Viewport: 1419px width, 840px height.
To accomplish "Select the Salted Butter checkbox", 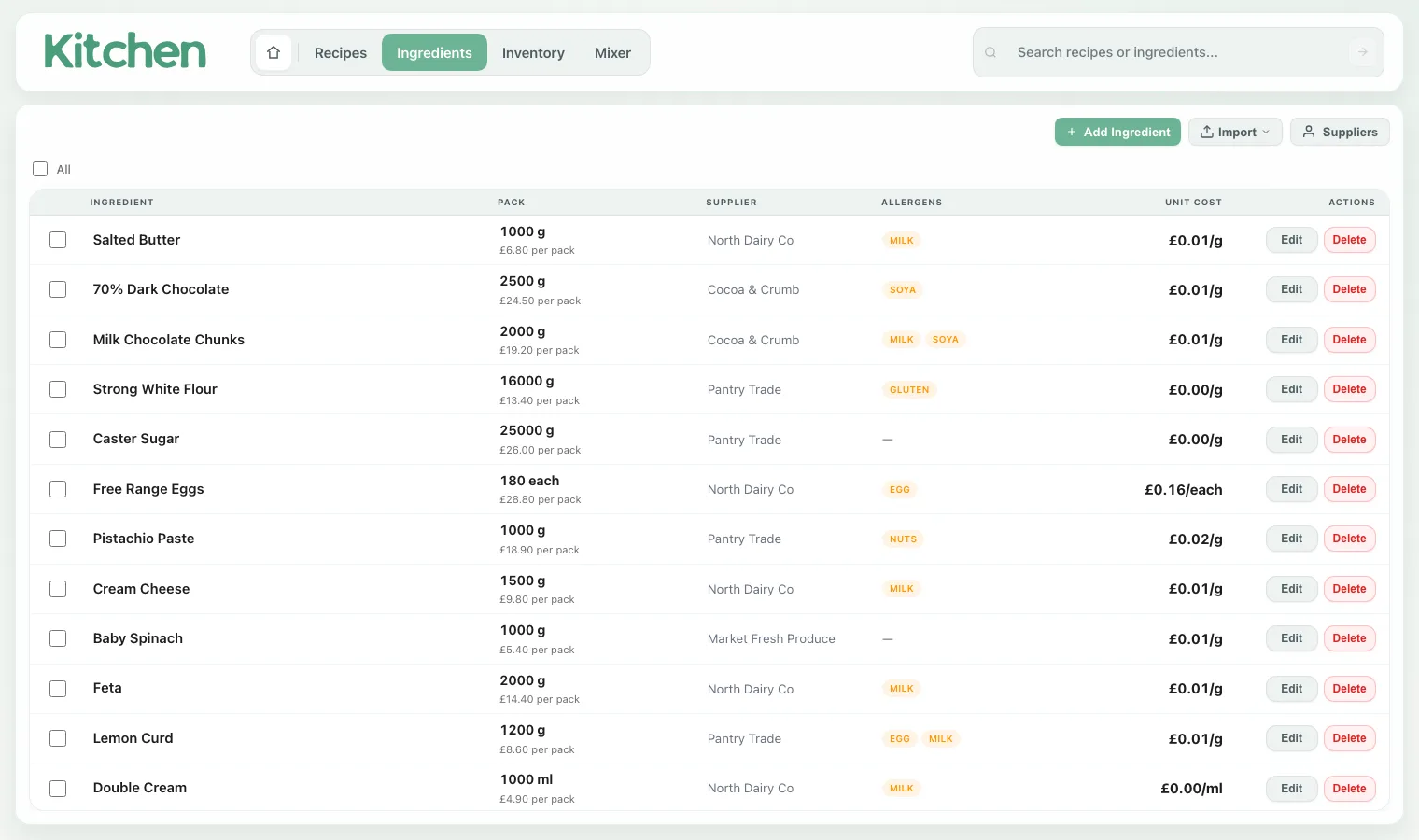I will pyautogui.click(x=58, y=240).
